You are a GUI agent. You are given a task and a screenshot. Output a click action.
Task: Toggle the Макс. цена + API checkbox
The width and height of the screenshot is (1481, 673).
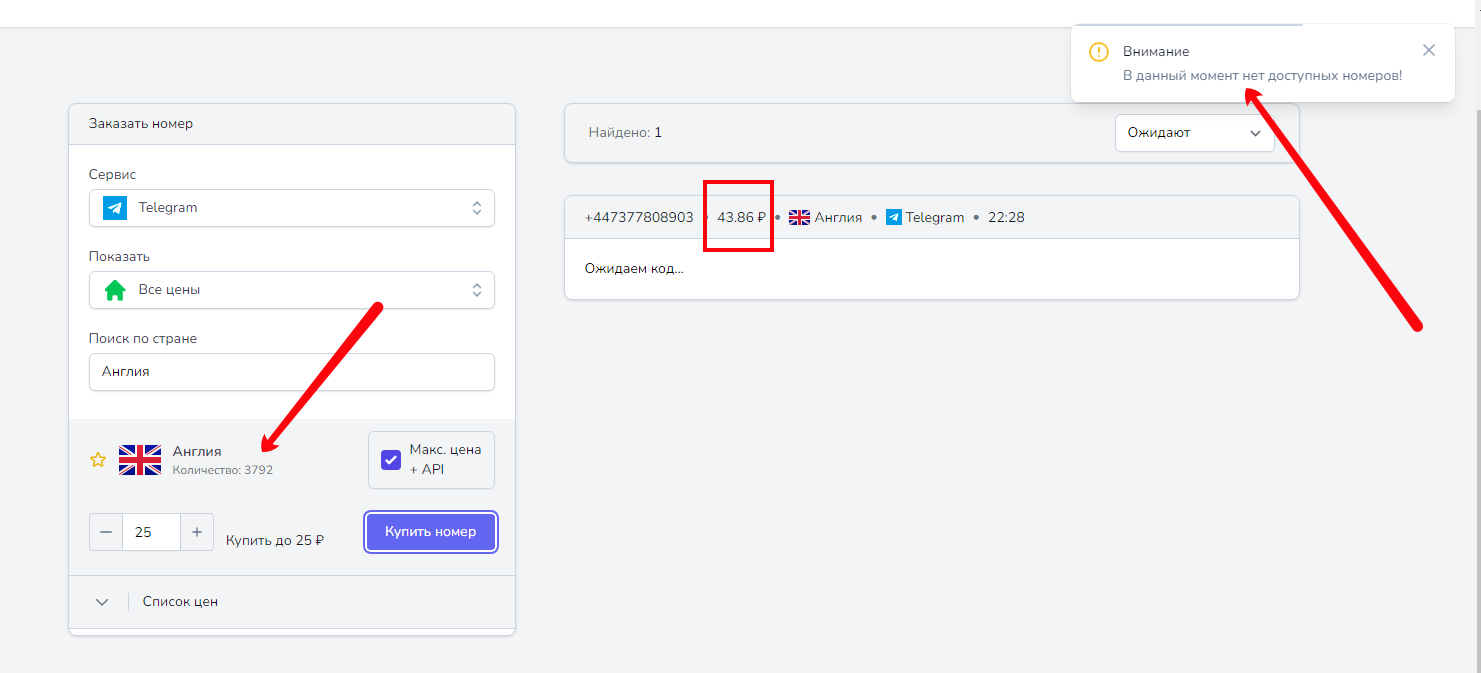coord(391,461)
